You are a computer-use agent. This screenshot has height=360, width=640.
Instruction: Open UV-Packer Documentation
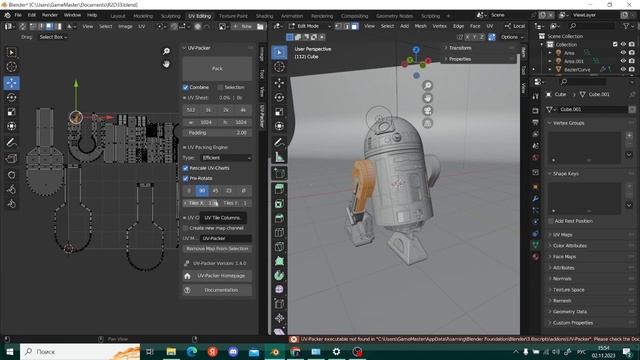pyautogui.click(x=217, y=290)
